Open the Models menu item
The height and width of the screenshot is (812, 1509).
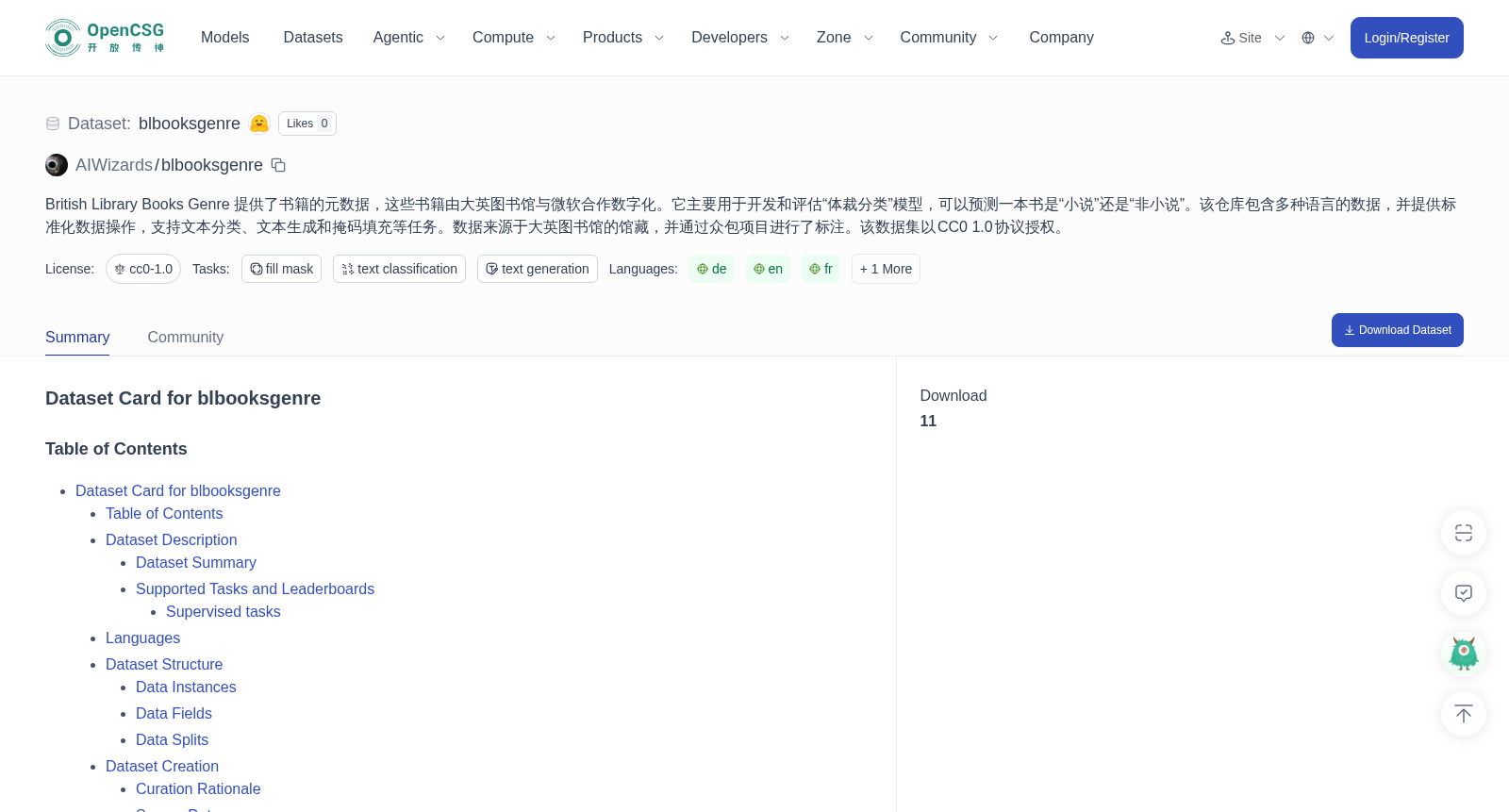pyautogui.click(x=225, y=38)
